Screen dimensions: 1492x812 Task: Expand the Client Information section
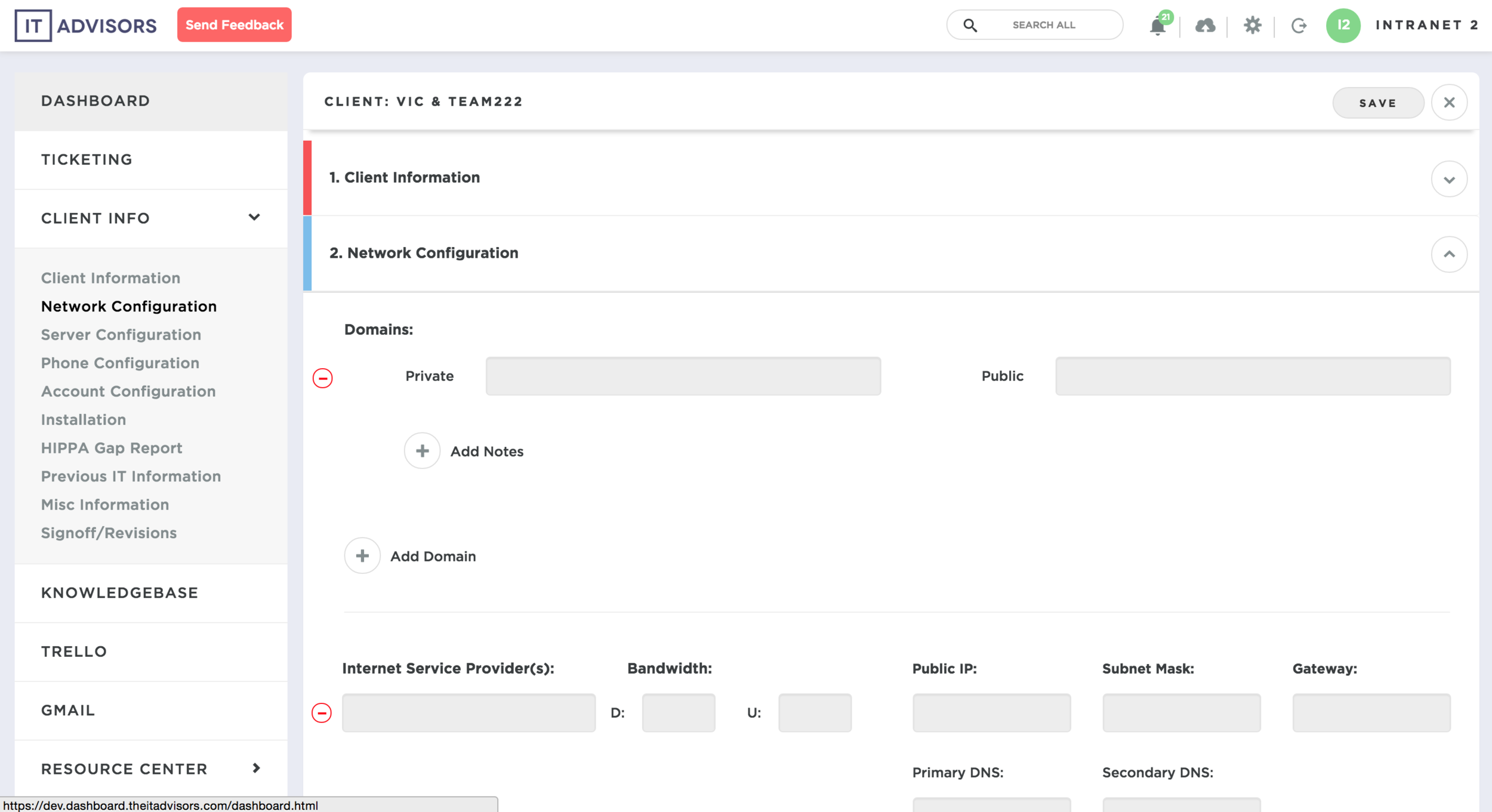[x=1449, y=179]
